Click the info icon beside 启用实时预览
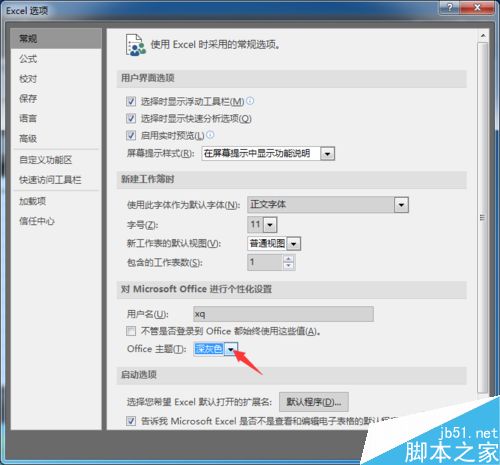 (x=210, y=135)
